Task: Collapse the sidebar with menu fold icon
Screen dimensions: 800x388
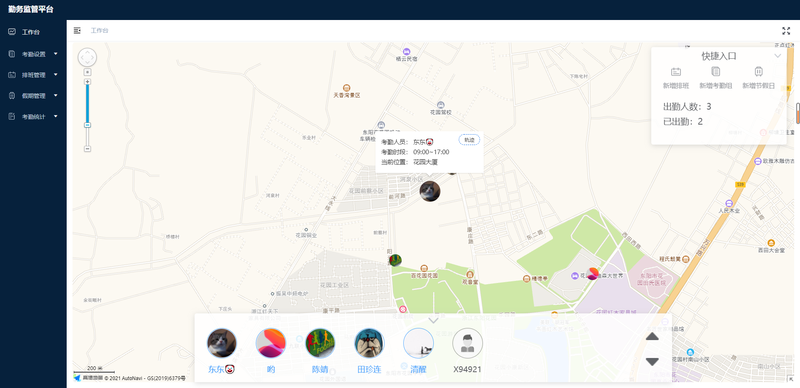Action: click(x=77, y=31)
